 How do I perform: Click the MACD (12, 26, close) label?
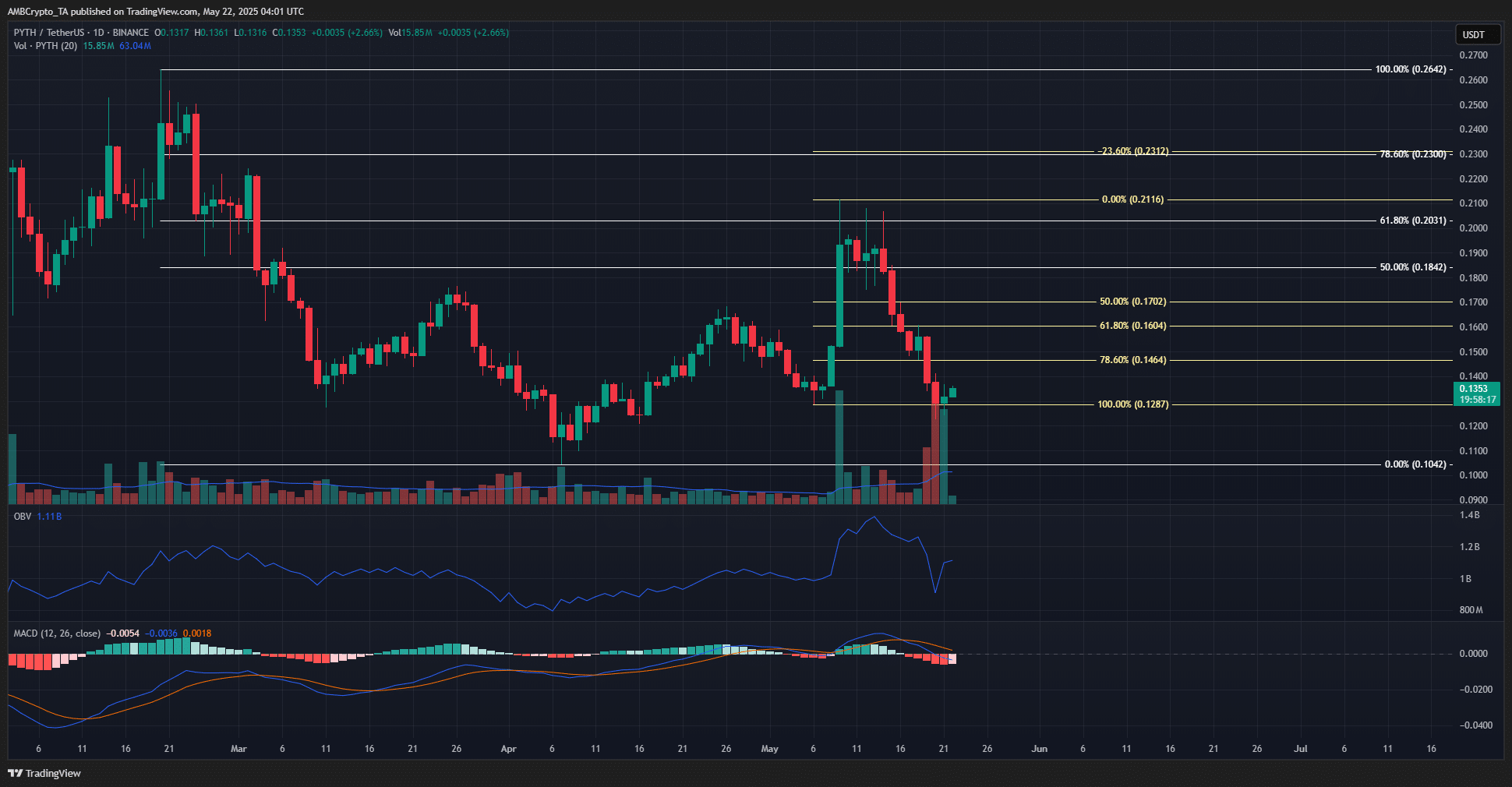tap(57, 633)
